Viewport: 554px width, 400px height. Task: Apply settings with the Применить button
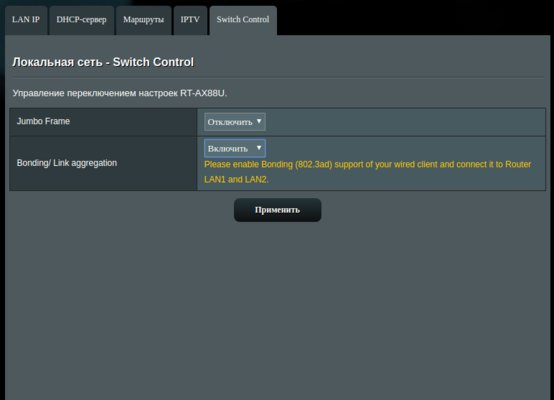coord(277,210)
